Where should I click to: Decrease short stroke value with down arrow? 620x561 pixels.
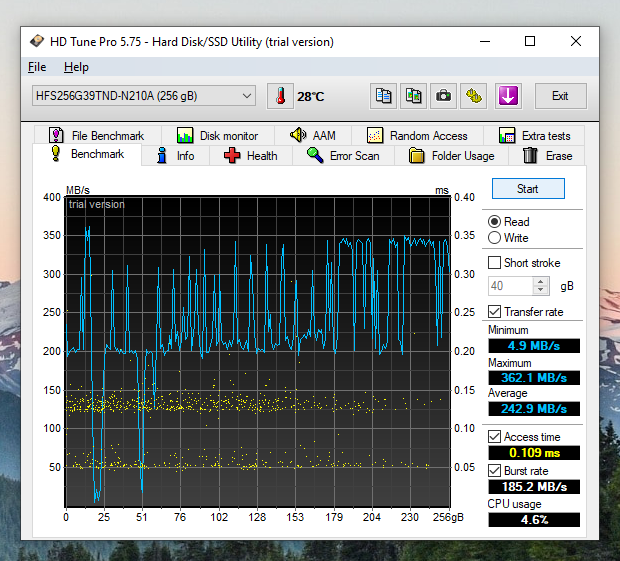coord(541,290)
